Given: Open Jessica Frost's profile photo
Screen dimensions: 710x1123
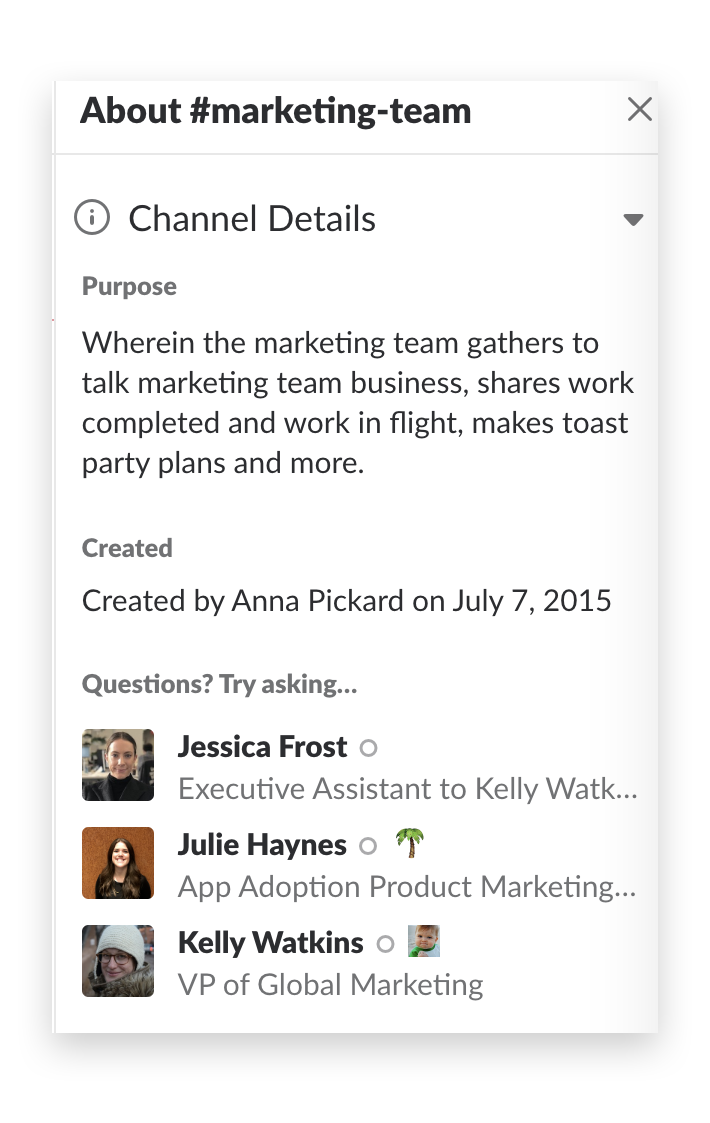Looking at the screenshot, I should click(x=118, y=764).
